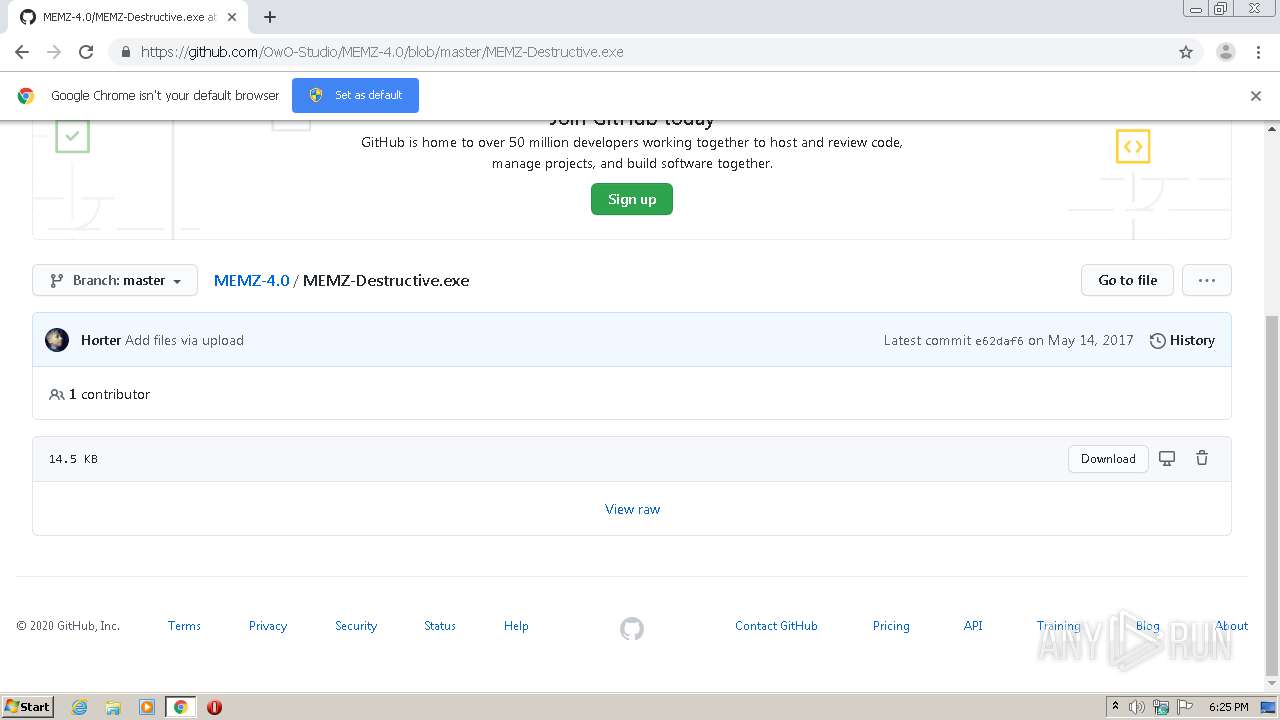Click the 1 contributor label
This screenshot has height=720, width=1280.
point(99,394)
